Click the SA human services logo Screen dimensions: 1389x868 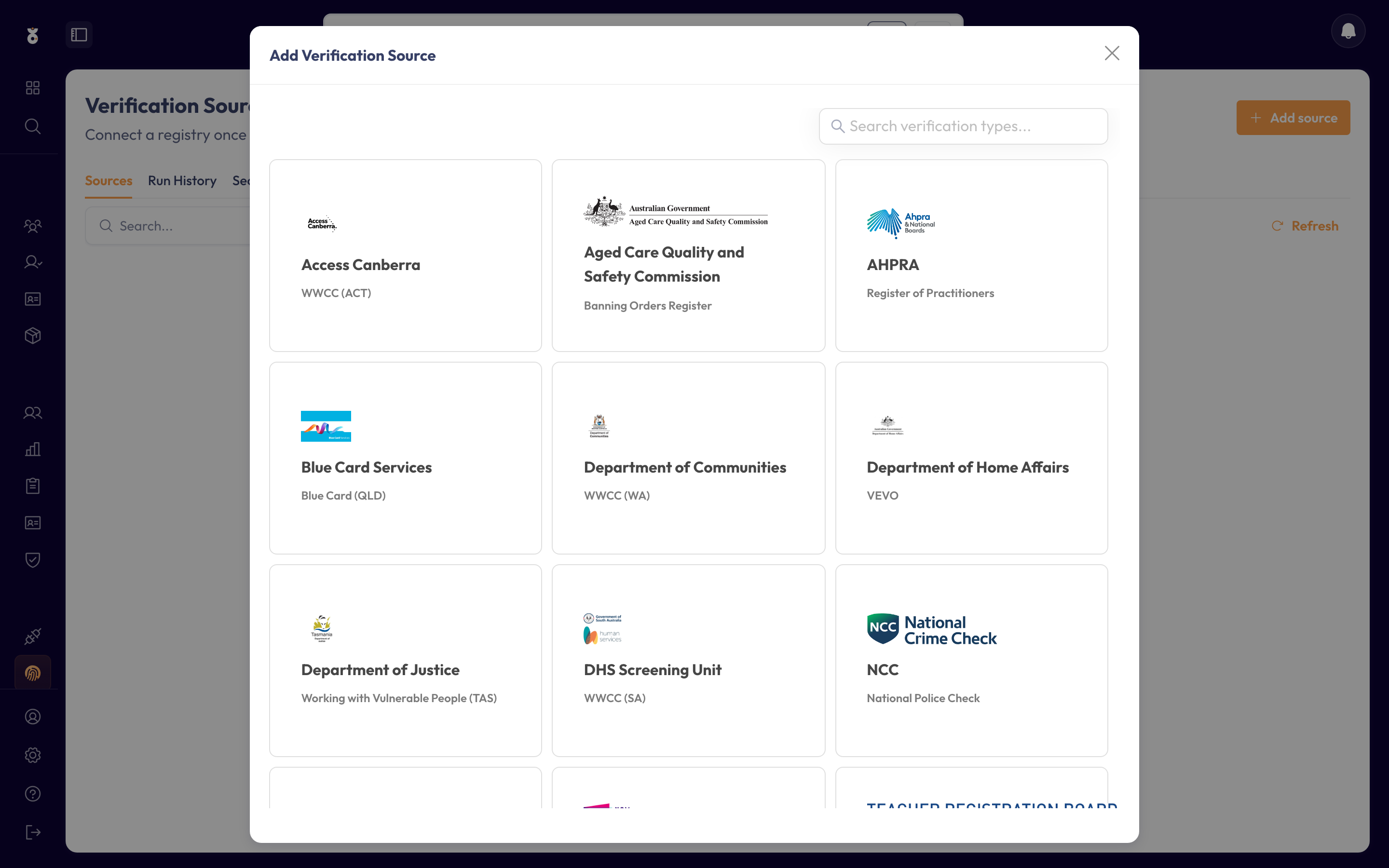click(x=602, y=629)
